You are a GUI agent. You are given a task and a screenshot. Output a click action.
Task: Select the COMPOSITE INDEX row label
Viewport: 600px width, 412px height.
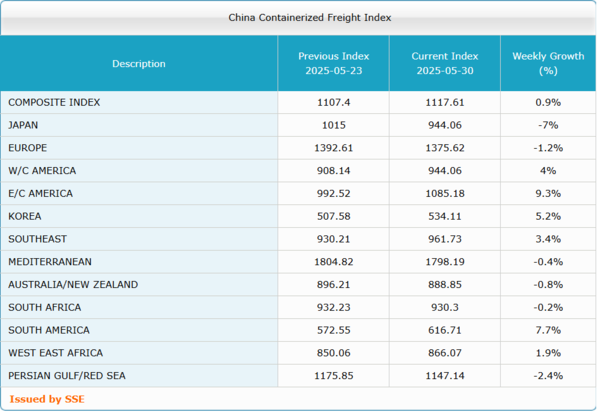(x=54, y=102)
